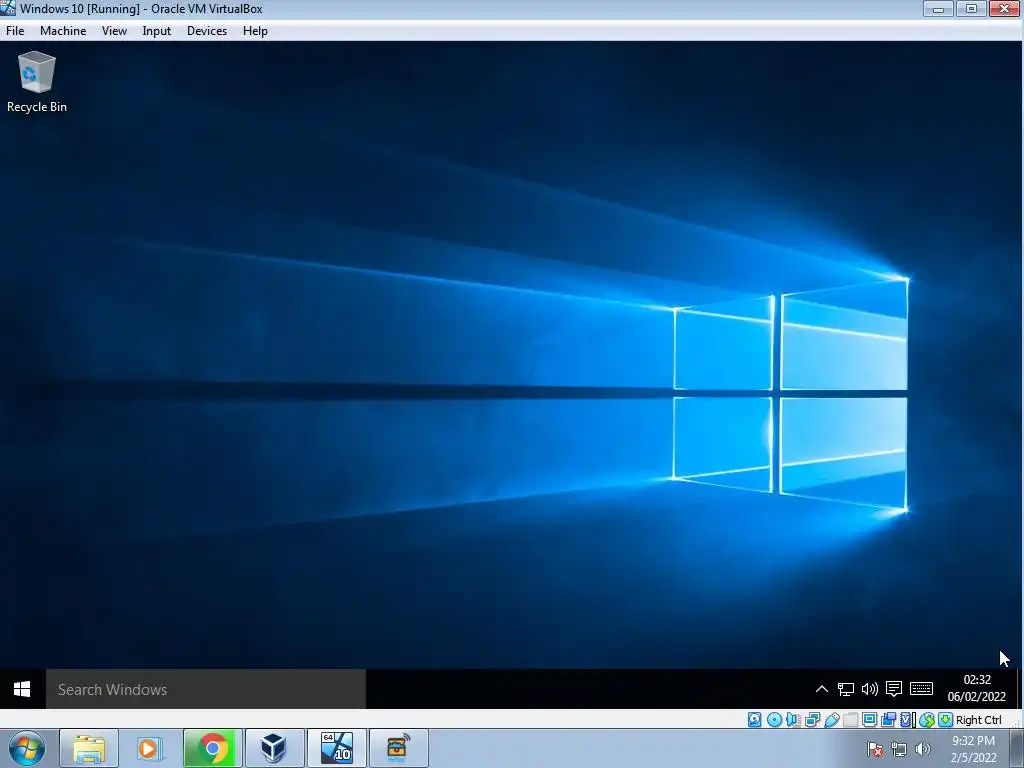Click VirtualBox audio indicator
1024x768 pixels.
pos(793,720)
